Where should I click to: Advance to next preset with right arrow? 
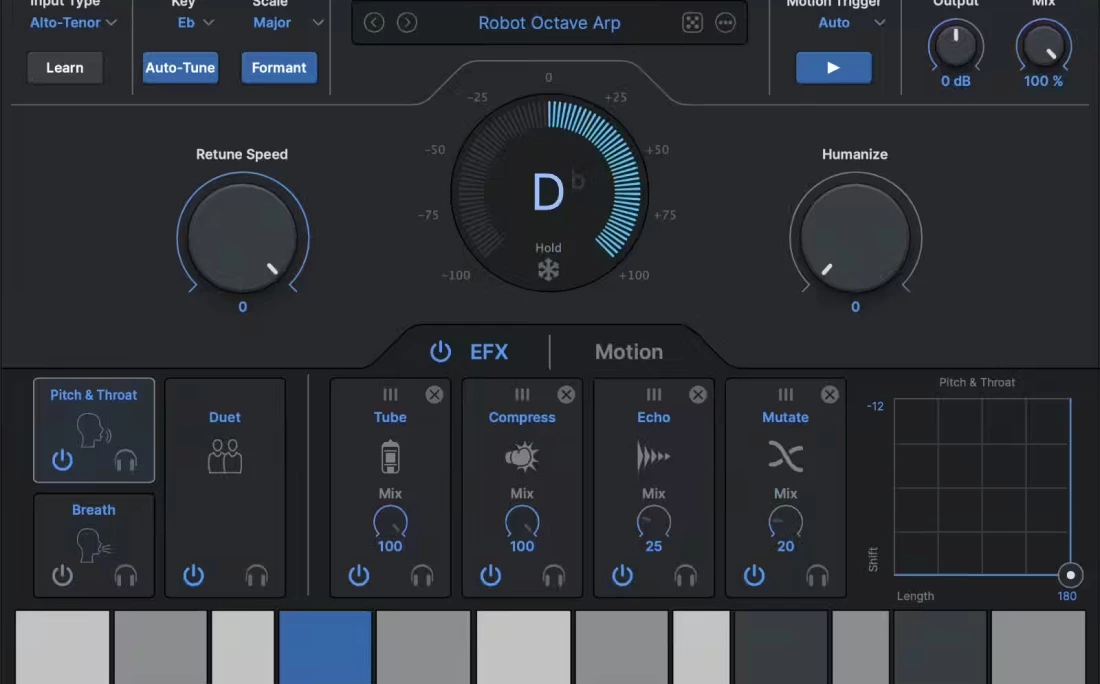[407, 23]
